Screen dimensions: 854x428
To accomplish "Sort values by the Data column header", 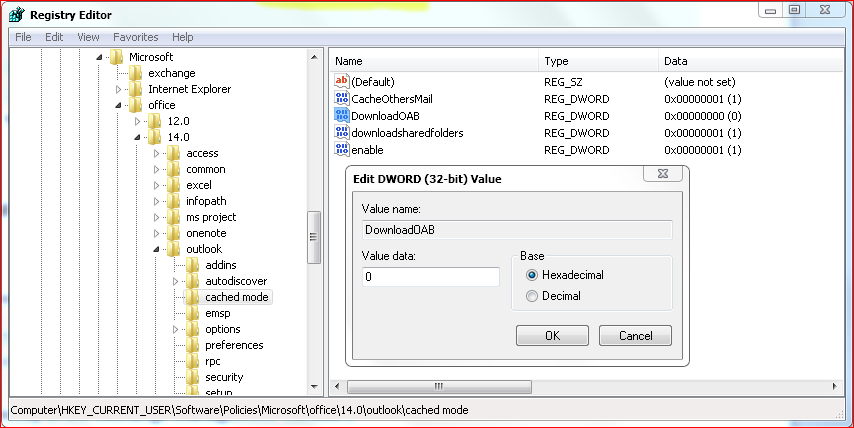I will pyautogui.click(x=751, y=61).
